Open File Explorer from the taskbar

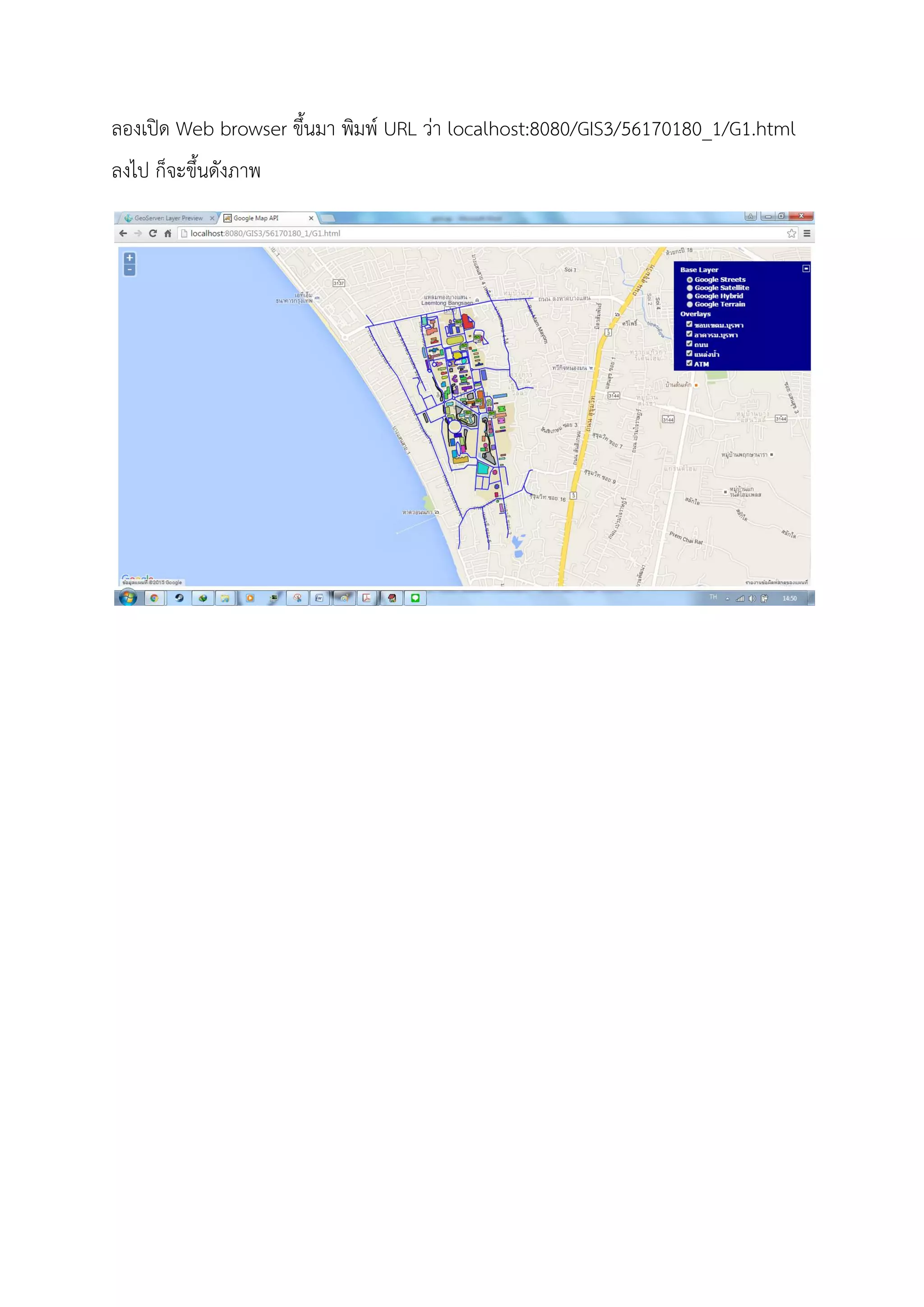click(225, 598)
